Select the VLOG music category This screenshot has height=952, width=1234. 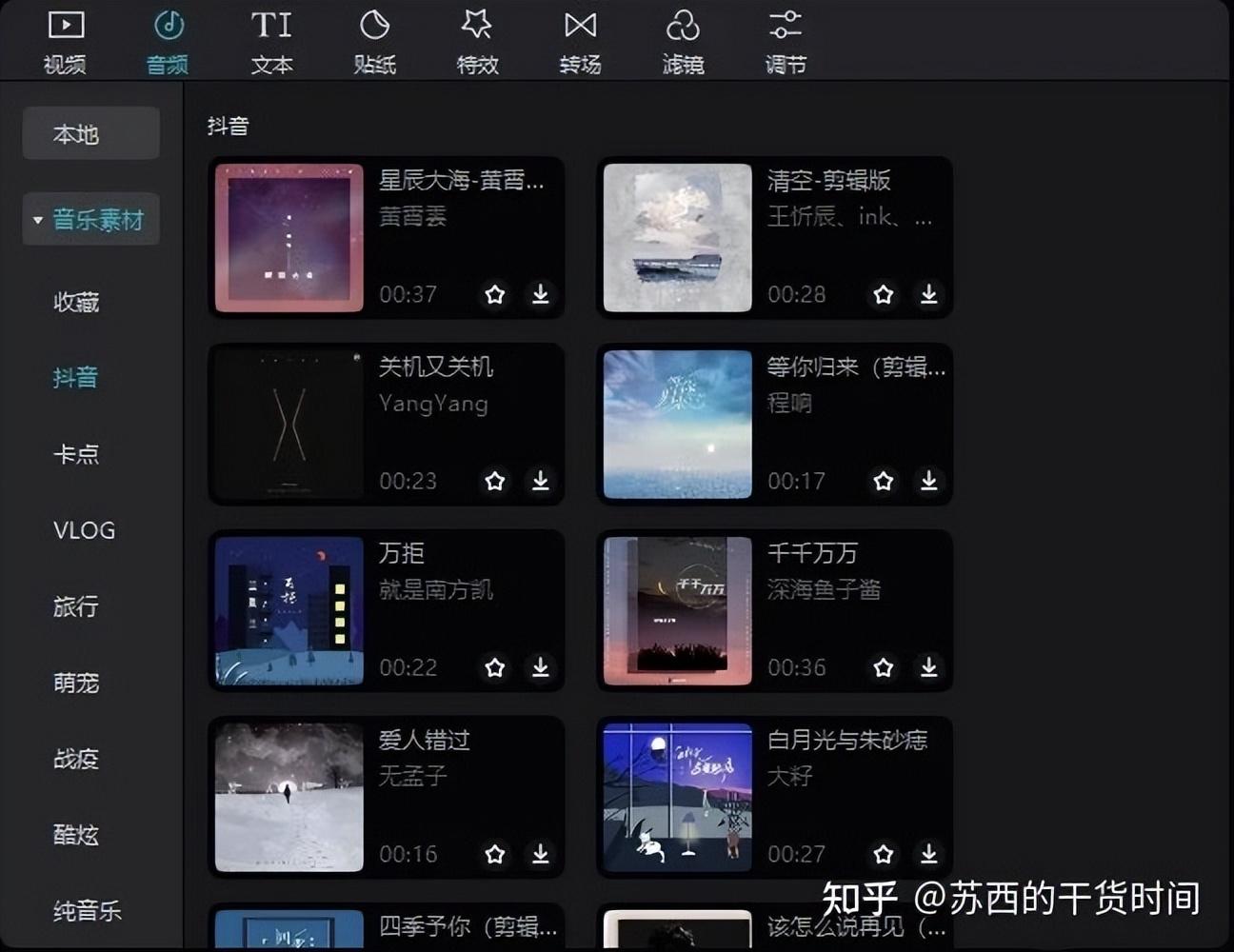coord(84,530)
